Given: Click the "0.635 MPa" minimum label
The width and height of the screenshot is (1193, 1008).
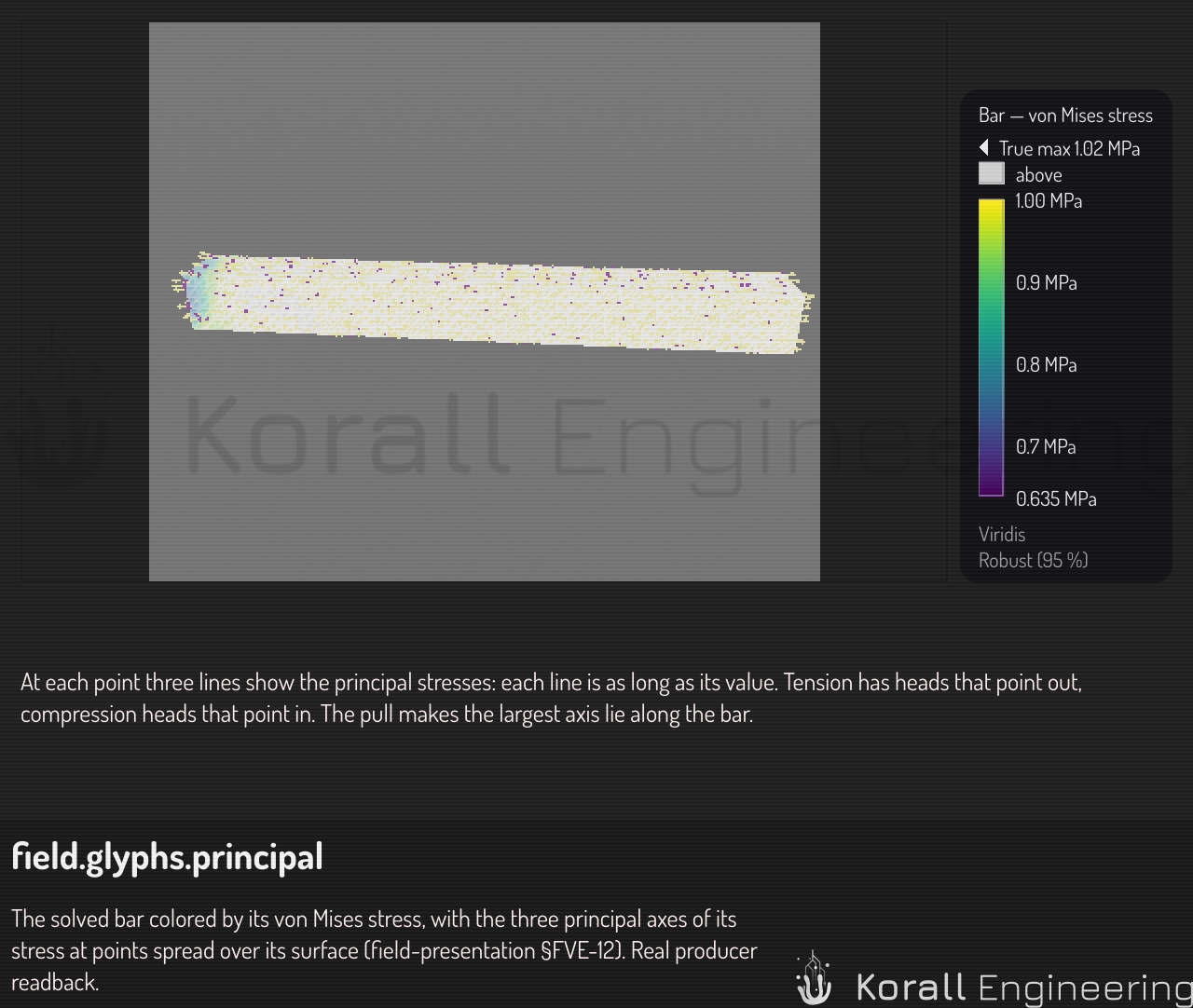Looking at the screenshot, I should tap(1056, 498).
